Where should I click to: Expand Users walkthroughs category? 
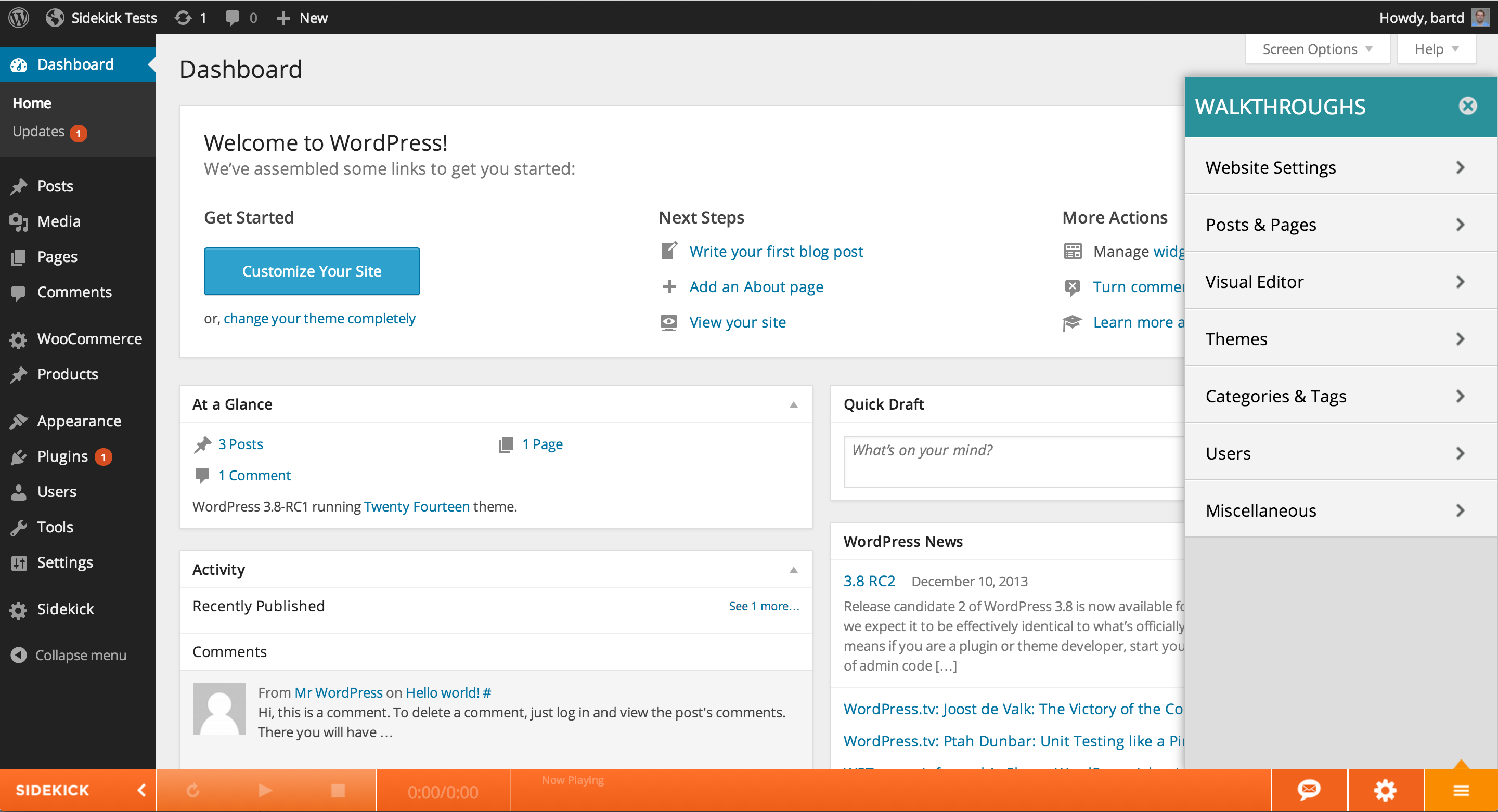click(1341, 453)
